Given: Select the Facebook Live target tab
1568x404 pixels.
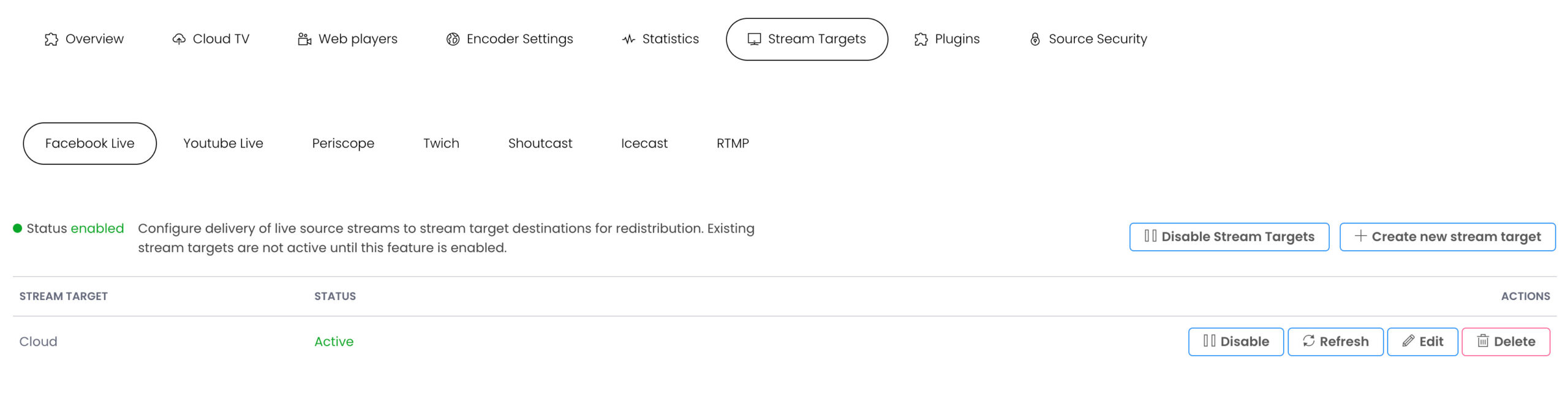Looking at the screenshot, I should point(89,143).
